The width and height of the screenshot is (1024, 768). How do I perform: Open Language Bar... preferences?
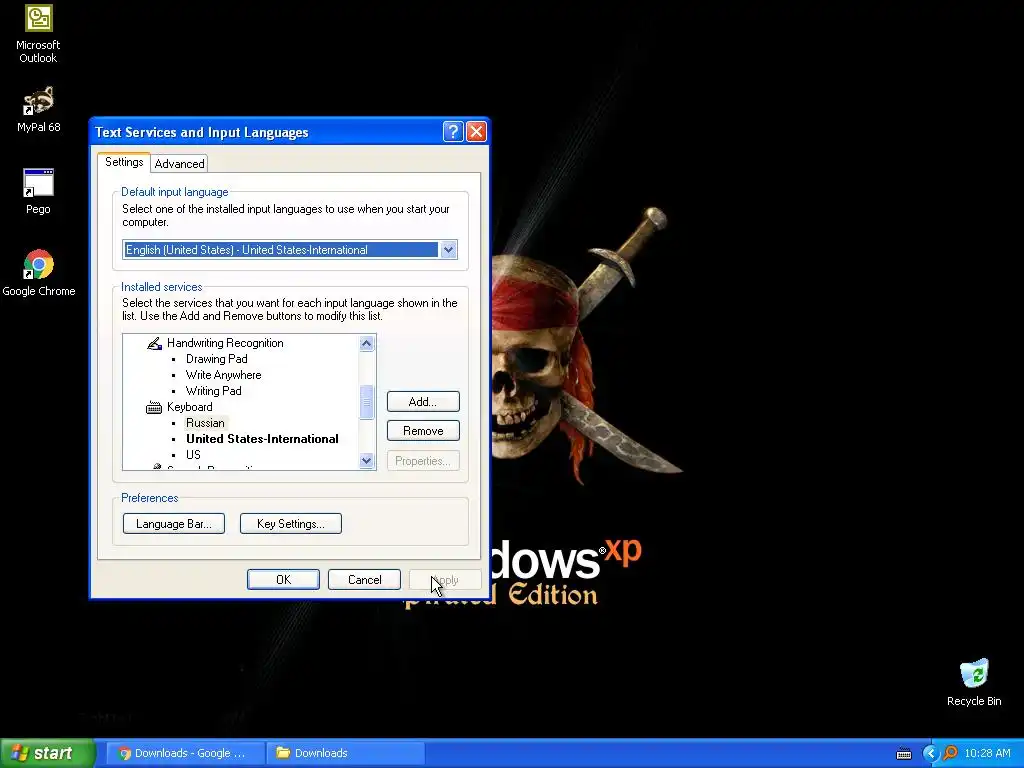(174, 524)
